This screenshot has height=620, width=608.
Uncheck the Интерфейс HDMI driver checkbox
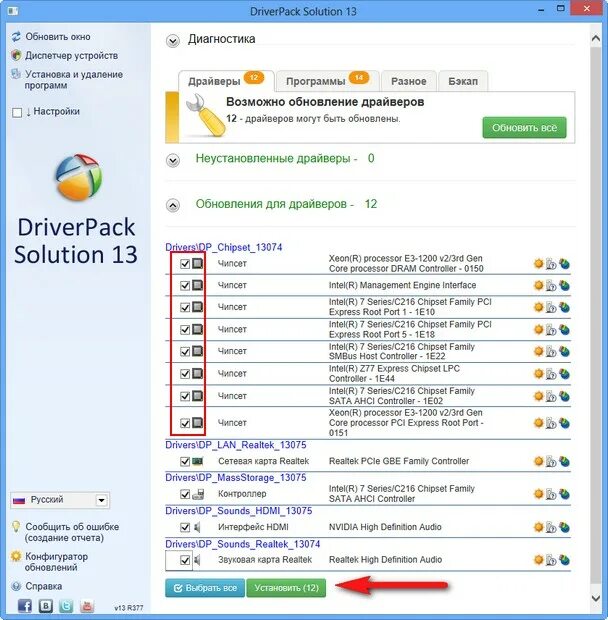click(185, 527)
